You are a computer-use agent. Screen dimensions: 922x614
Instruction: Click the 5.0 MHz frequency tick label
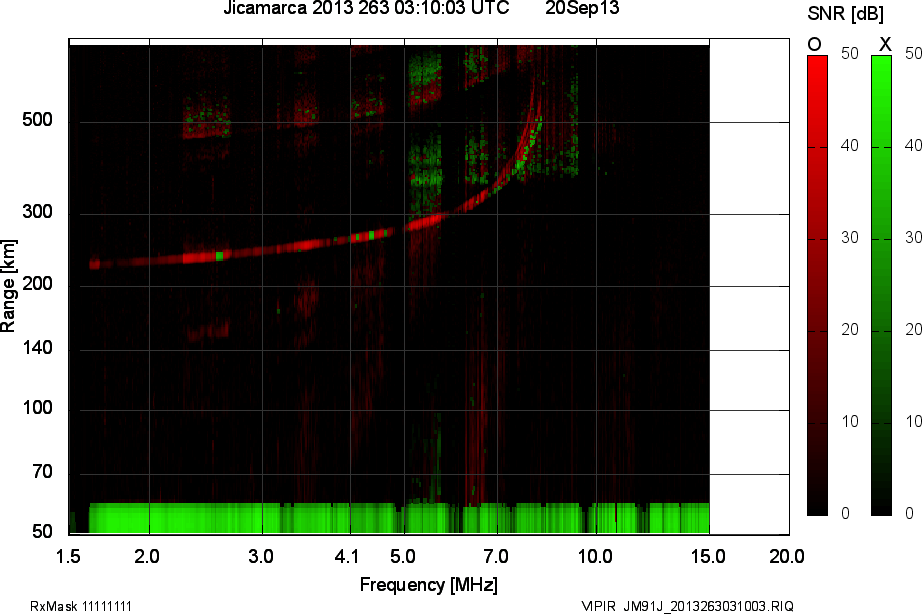tap(403, 556)
